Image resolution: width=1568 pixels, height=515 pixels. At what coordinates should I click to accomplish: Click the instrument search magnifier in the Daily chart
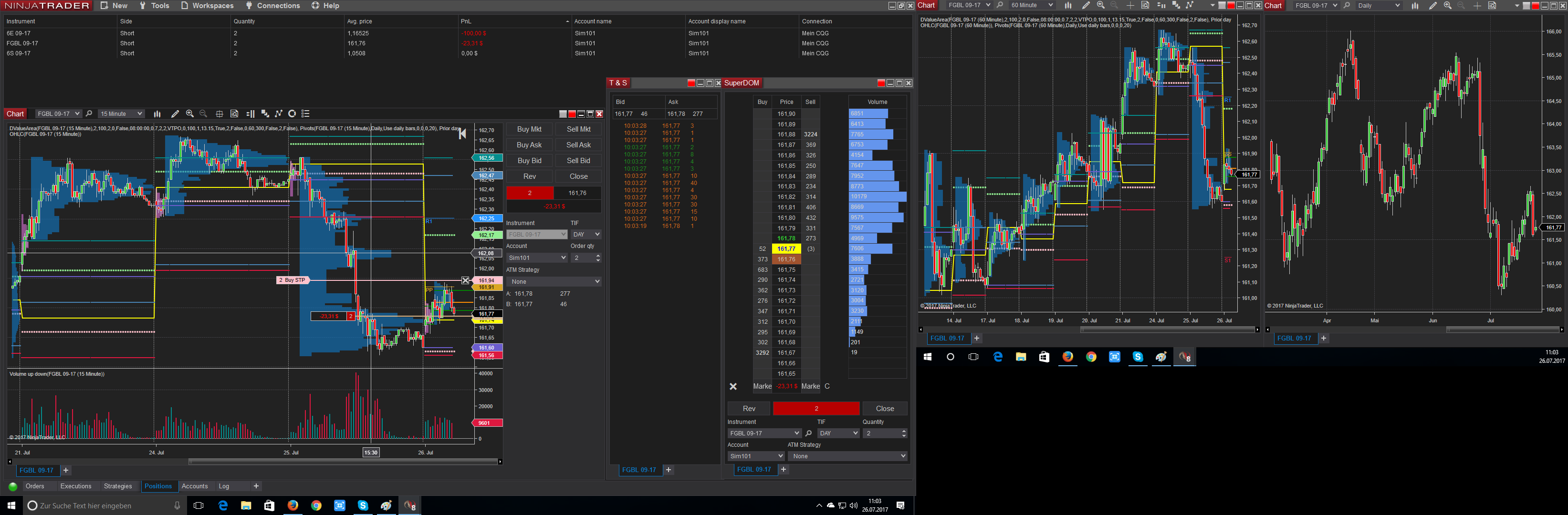(x=1347, y=5)
